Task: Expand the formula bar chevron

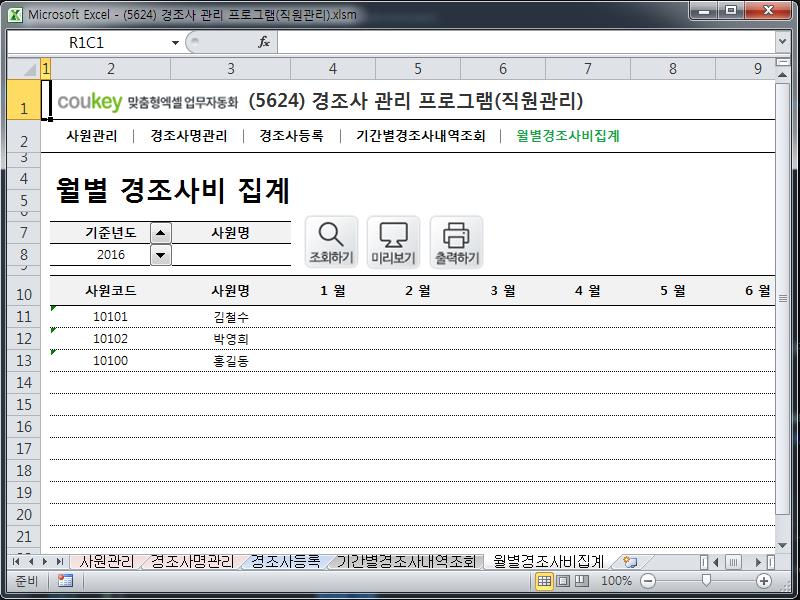Action: coord(783,42)
